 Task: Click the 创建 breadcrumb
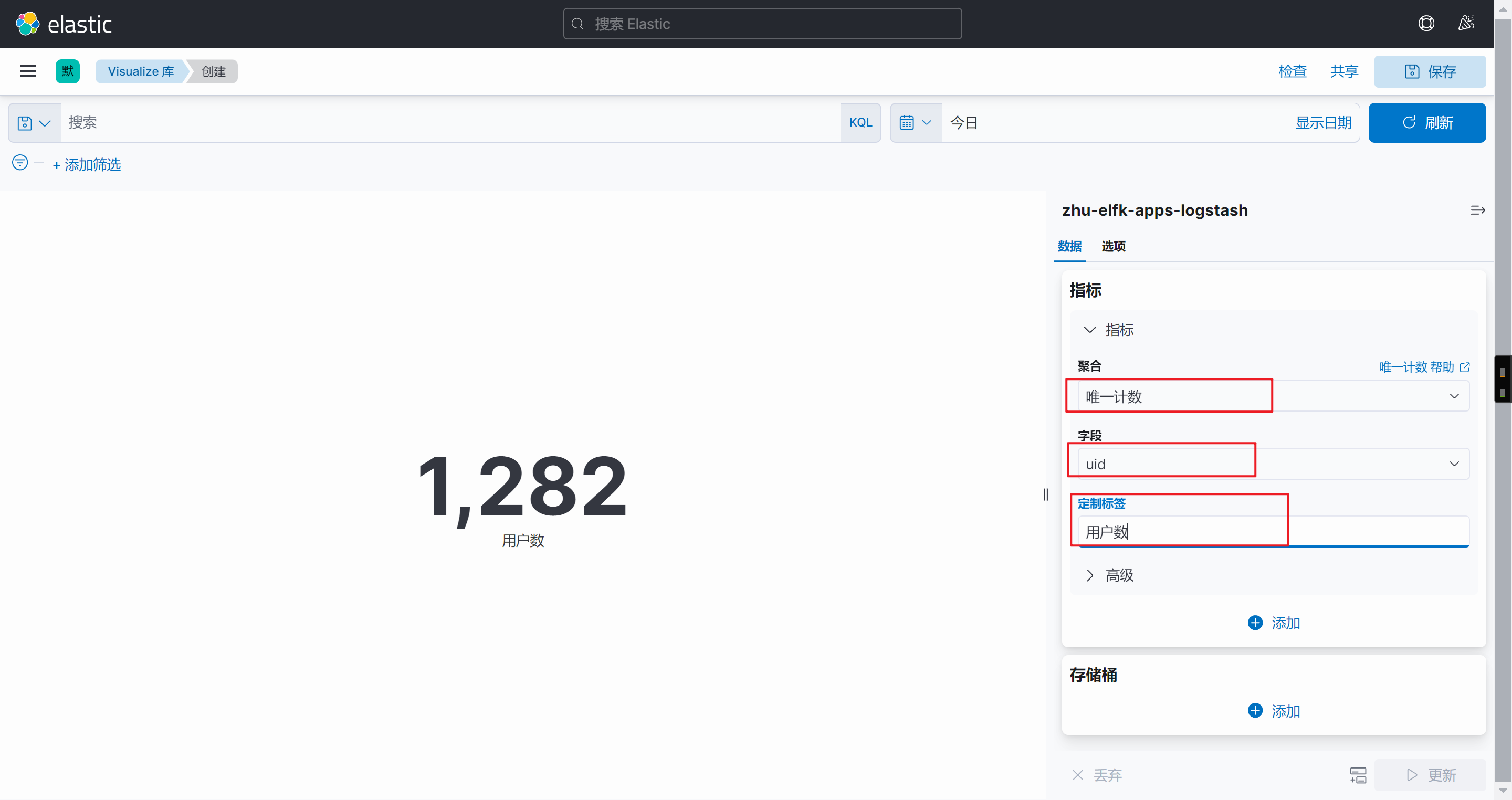[213, 71]
